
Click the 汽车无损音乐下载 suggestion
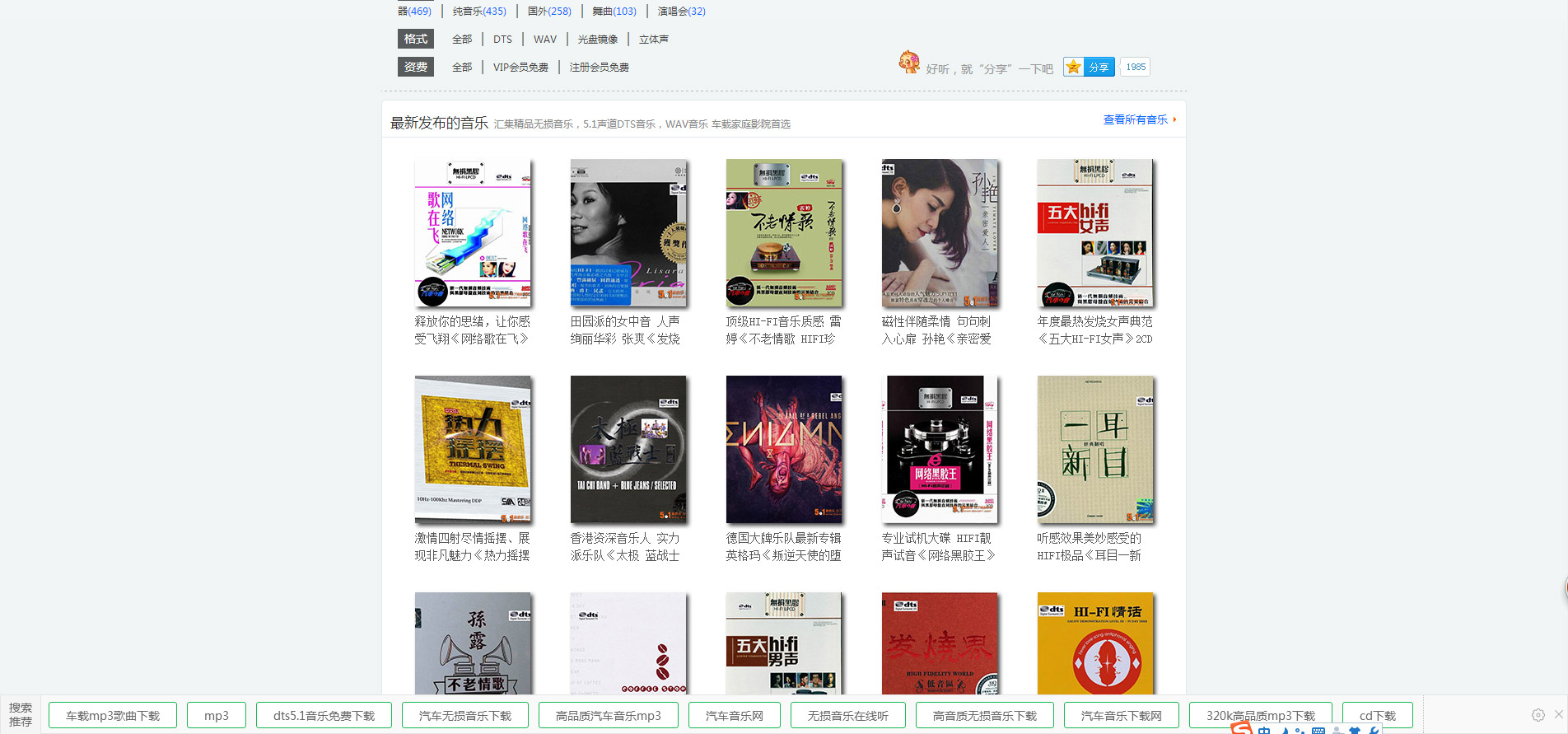(465, 715)
